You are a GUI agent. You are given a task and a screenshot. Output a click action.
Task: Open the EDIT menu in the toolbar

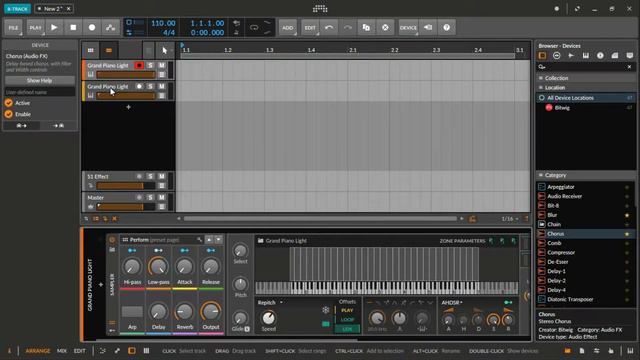point(310,27)
